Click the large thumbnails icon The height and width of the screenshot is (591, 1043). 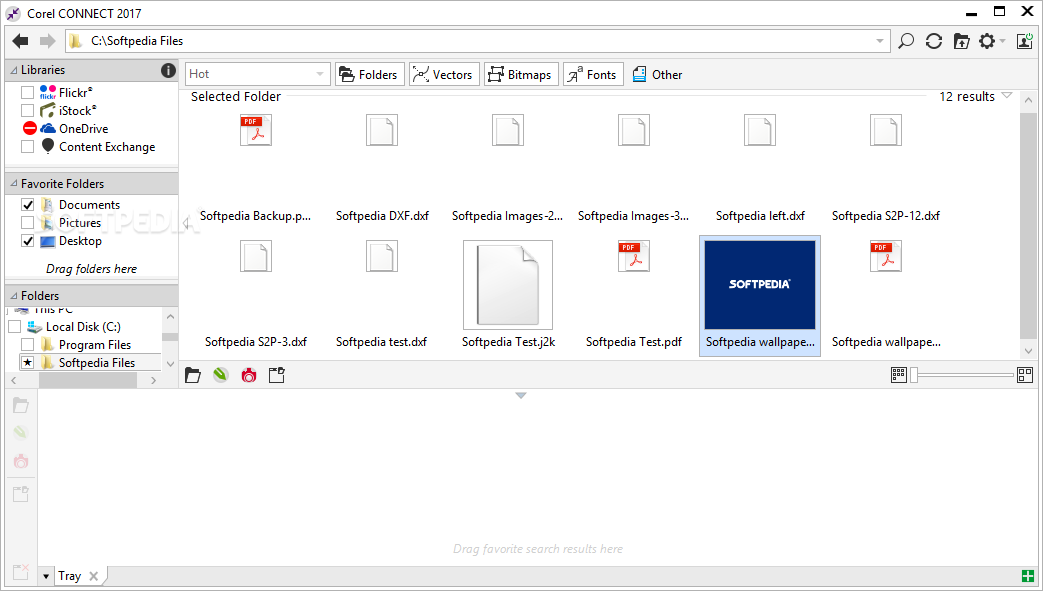pyautogui.click(x=1025, y=375)
